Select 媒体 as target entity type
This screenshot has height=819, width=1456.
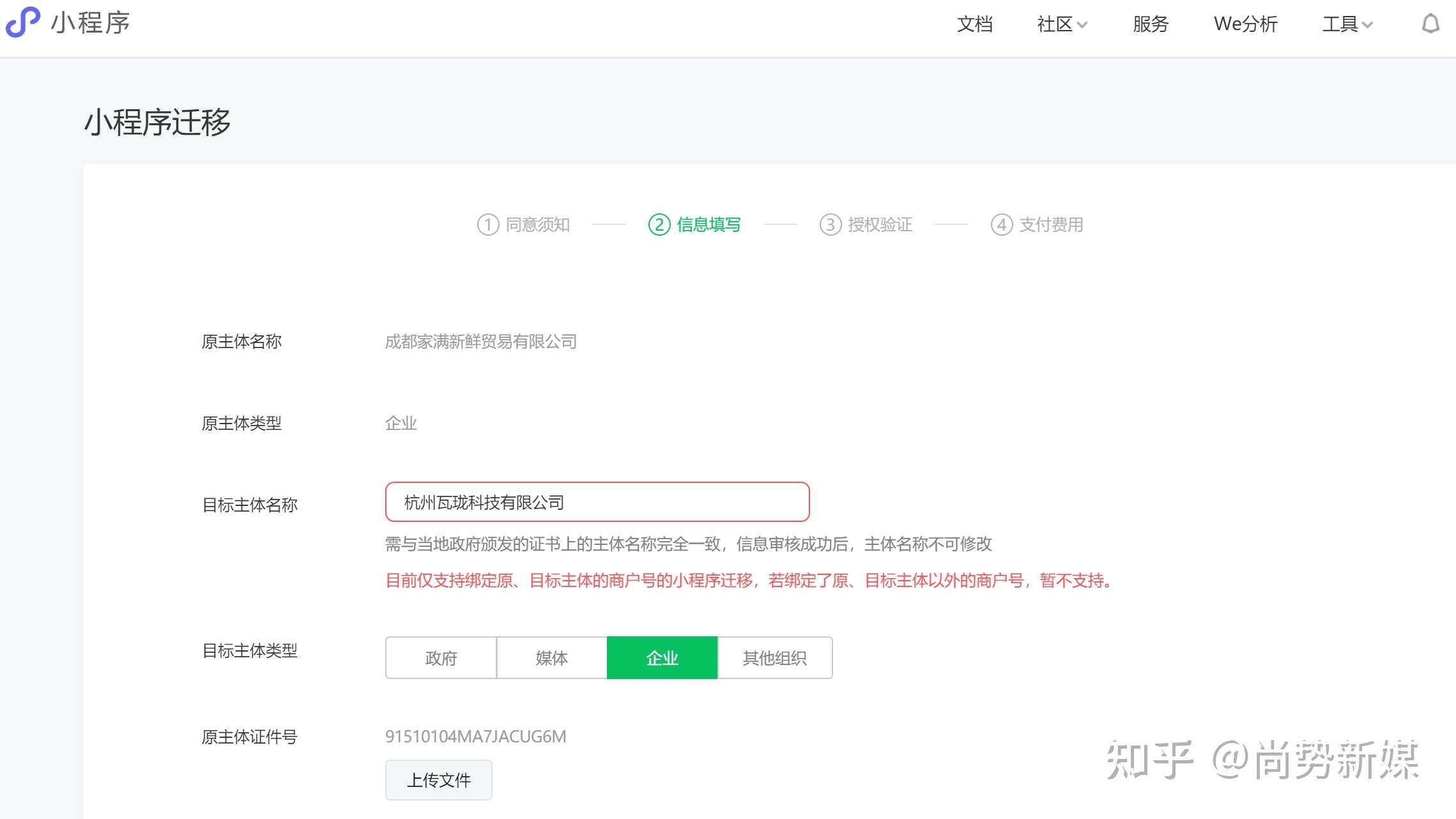551,658
